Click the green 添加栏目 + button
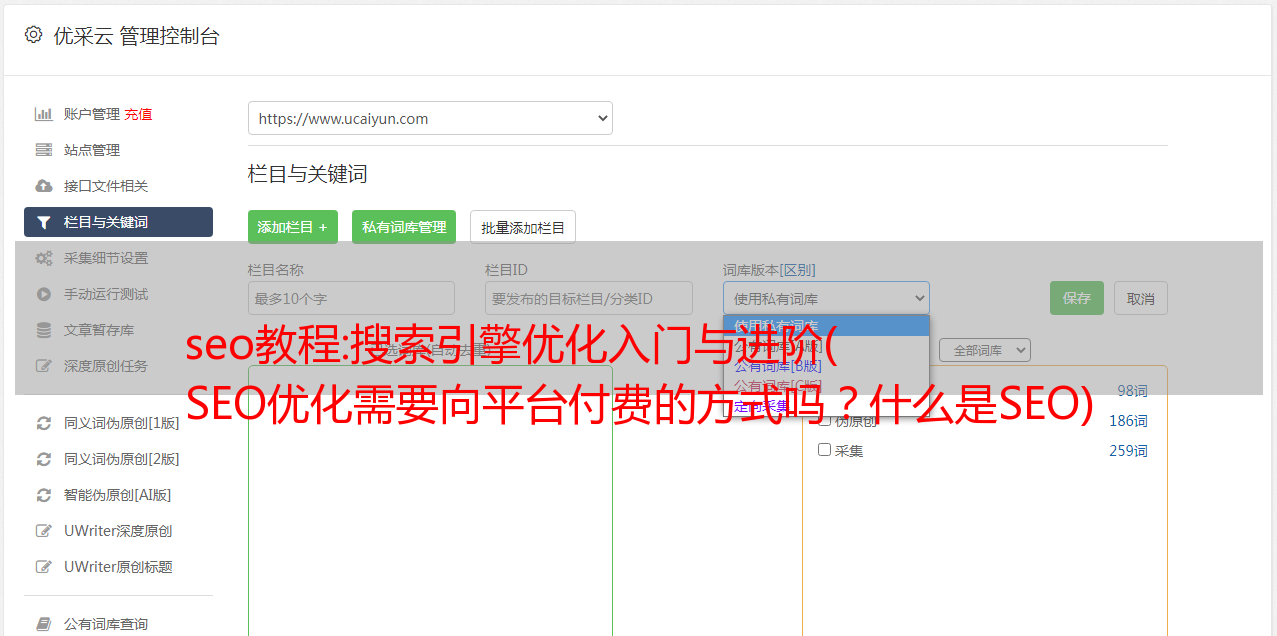1277x636 pixels. point(293,227)
